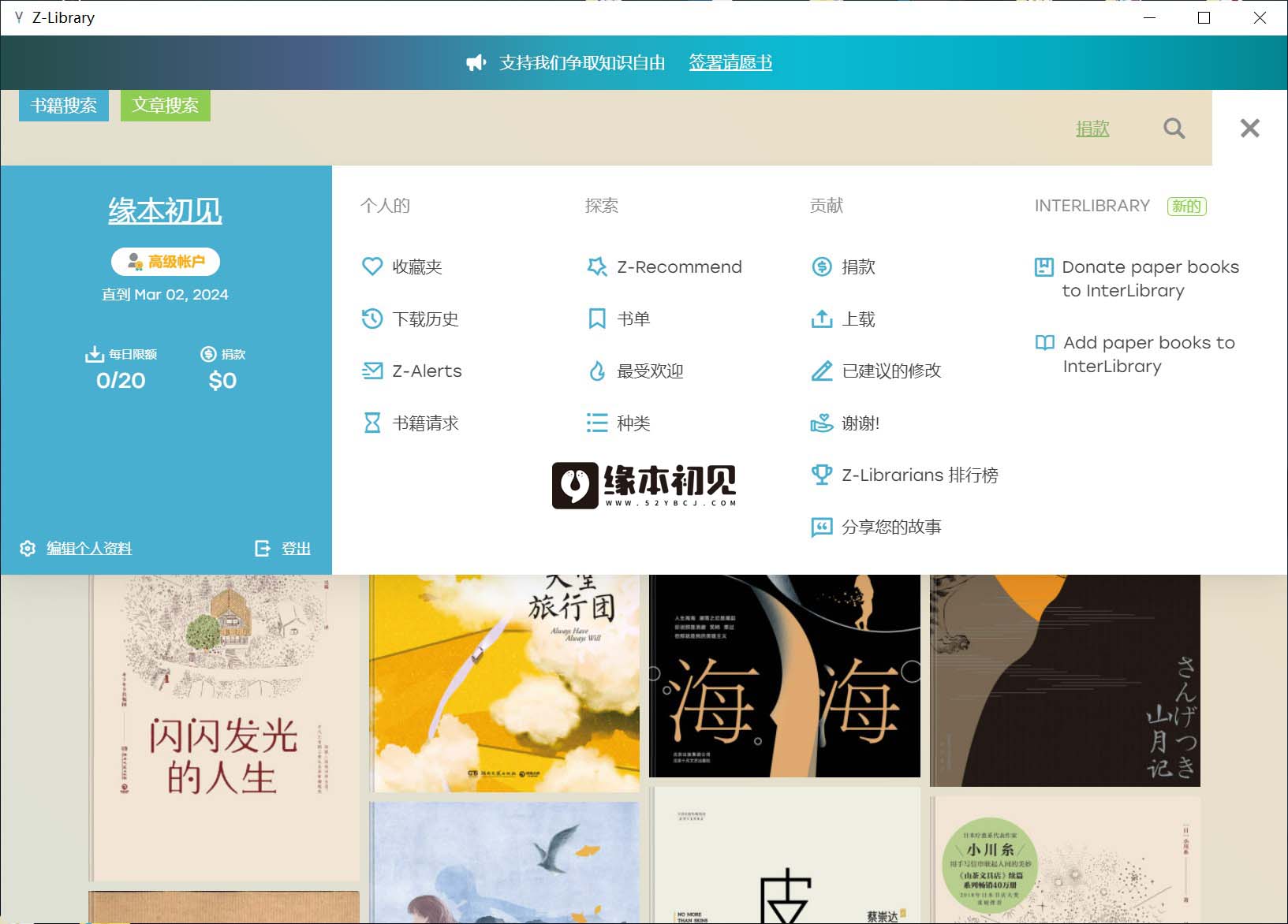Maximize the Z-Library window
The width and height of the screenshot is (1288, 924).
pyautogui.click(x=1204, y=17)
